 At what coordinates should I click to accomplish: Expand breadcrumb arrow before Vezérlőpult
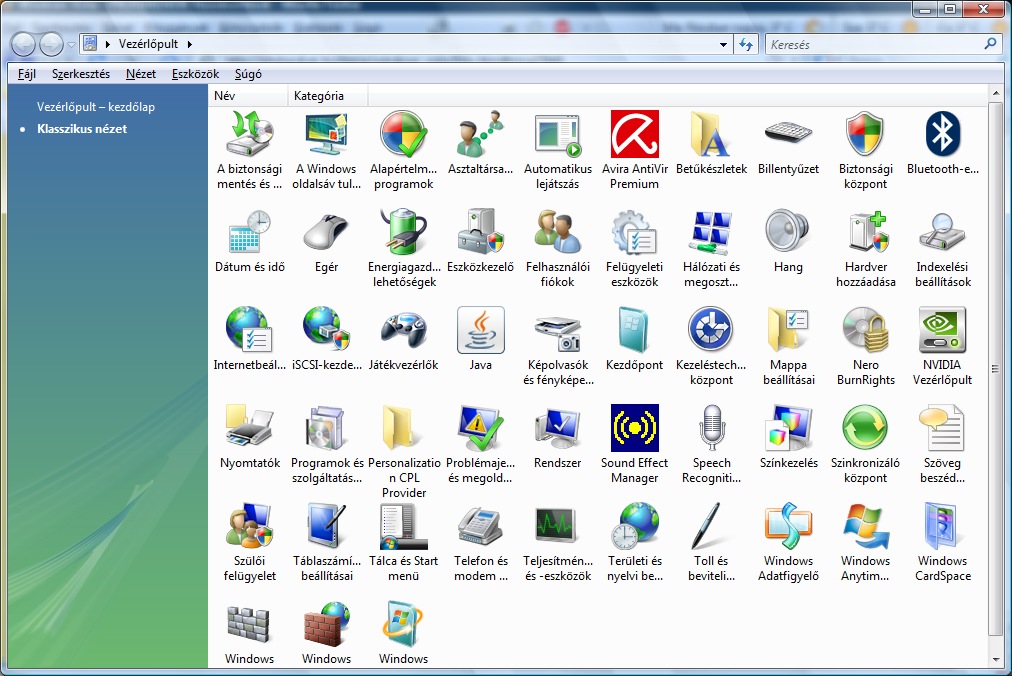(107, 45)
